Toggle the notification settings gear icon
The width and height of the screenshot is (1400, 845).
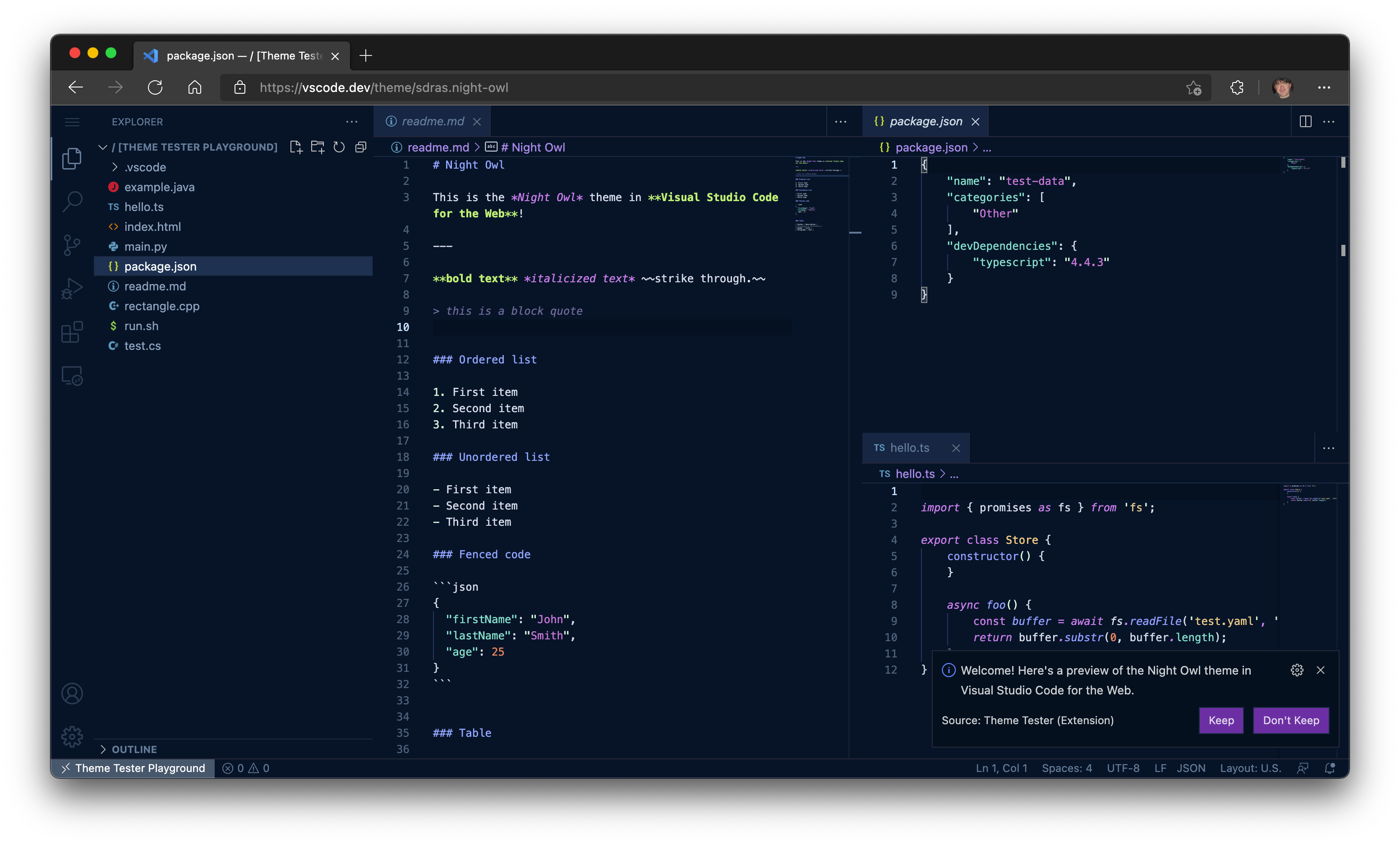click(1297, 670)
